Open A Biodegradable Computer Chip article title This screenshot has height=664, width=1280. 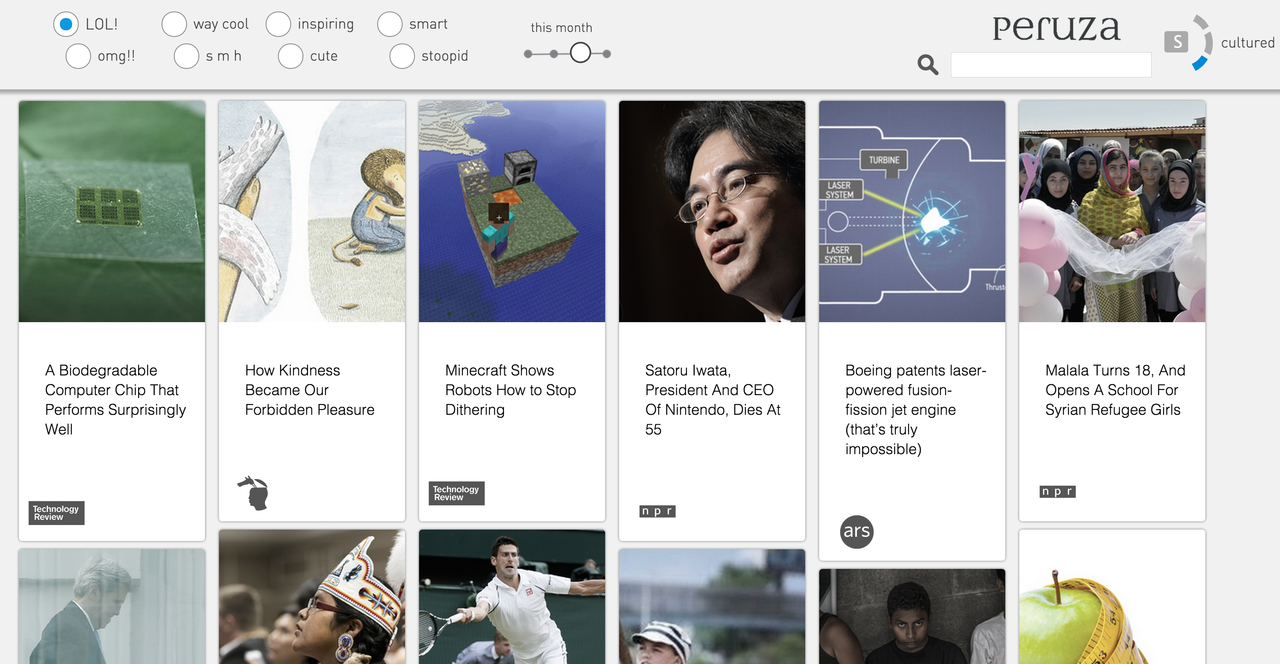pos(116,400)
